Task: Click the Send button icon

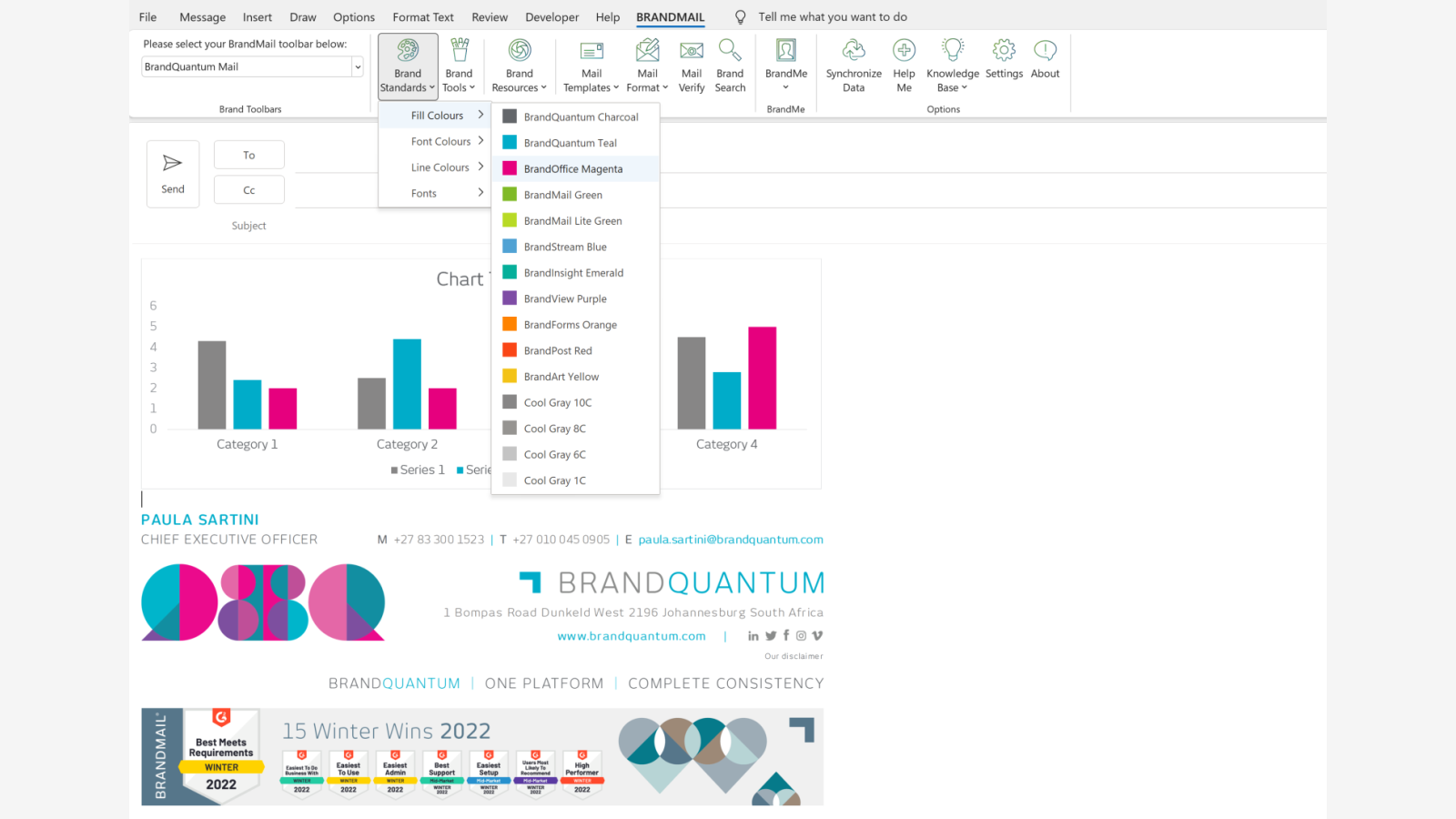Action: click(x=172, y=164)
